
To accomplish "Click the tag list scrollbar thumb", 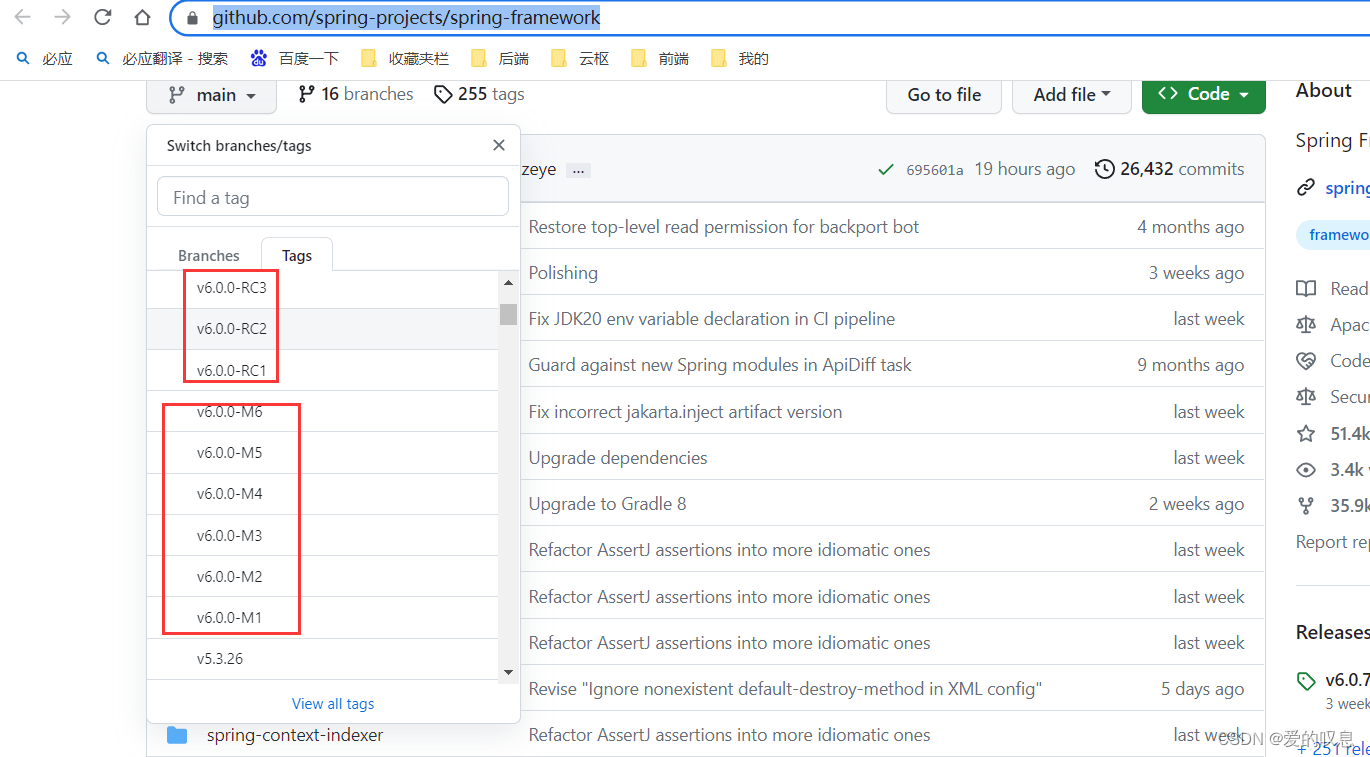I will pyautogui.click(x=508, y=314).
